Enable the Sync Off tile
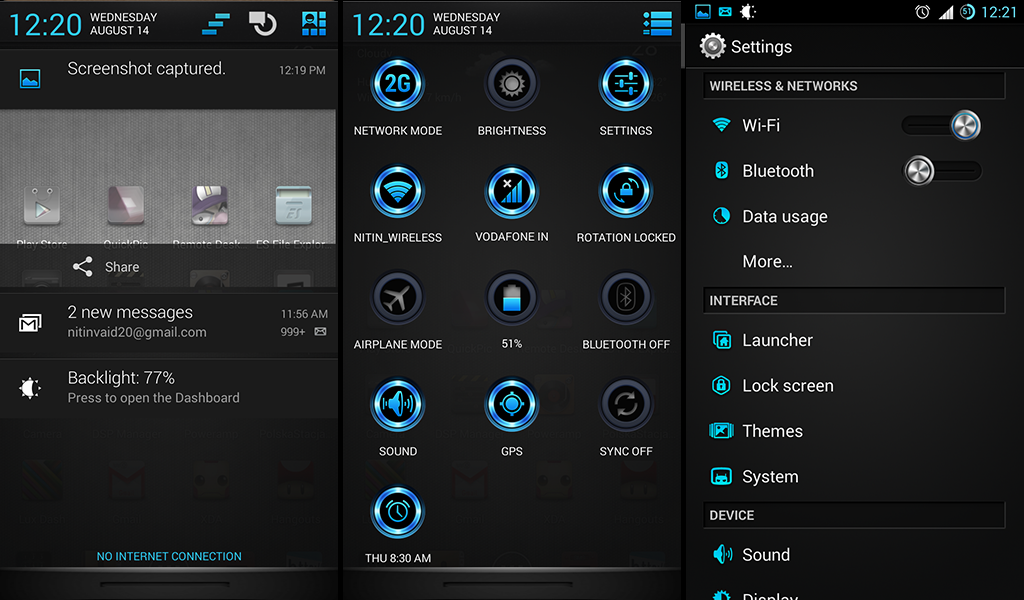The image size is (1024, 600). 626,405
